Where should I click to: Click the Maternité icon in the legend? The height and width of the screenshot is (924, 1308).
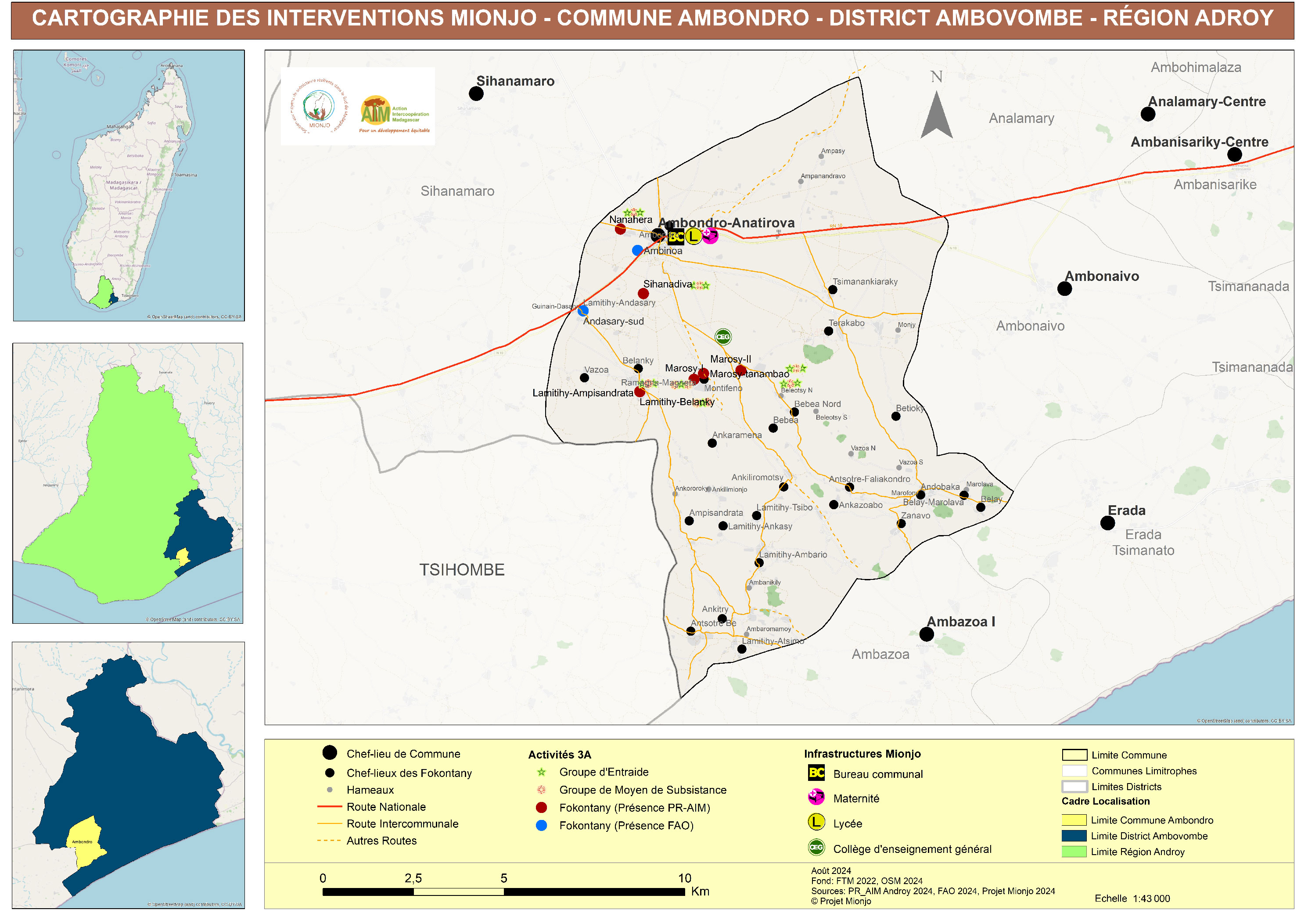coord(816,797)
